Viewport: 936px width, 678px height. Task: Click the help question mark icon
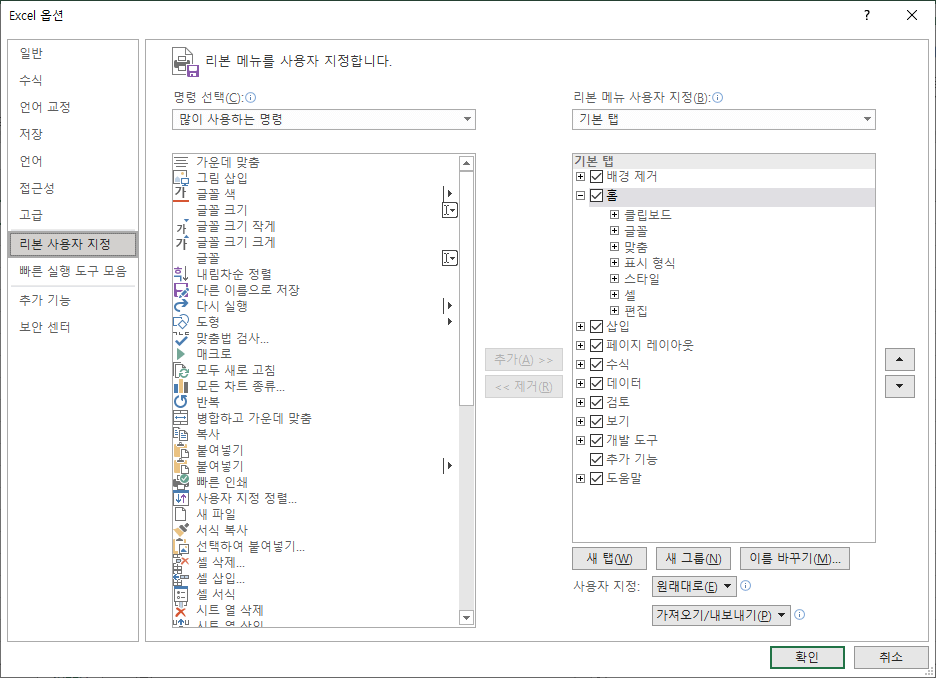(x=867, y=15)
